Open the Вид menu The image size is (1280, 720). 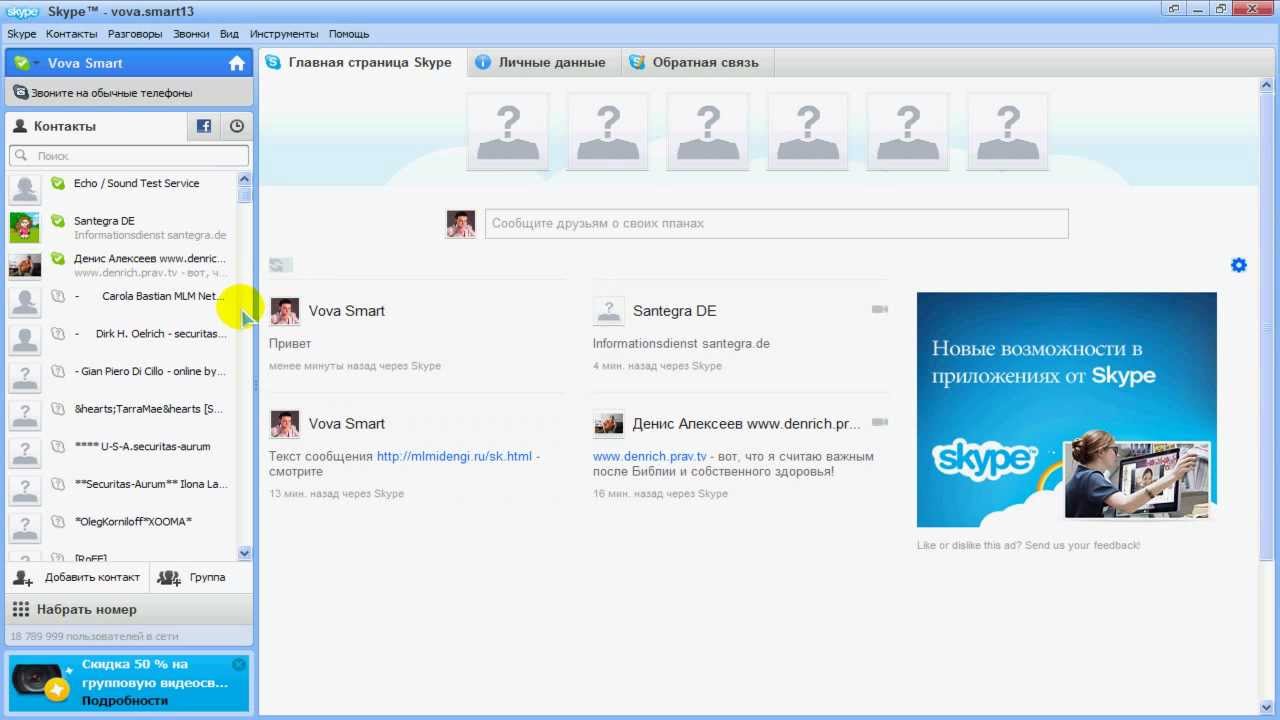tap(229, 34)
